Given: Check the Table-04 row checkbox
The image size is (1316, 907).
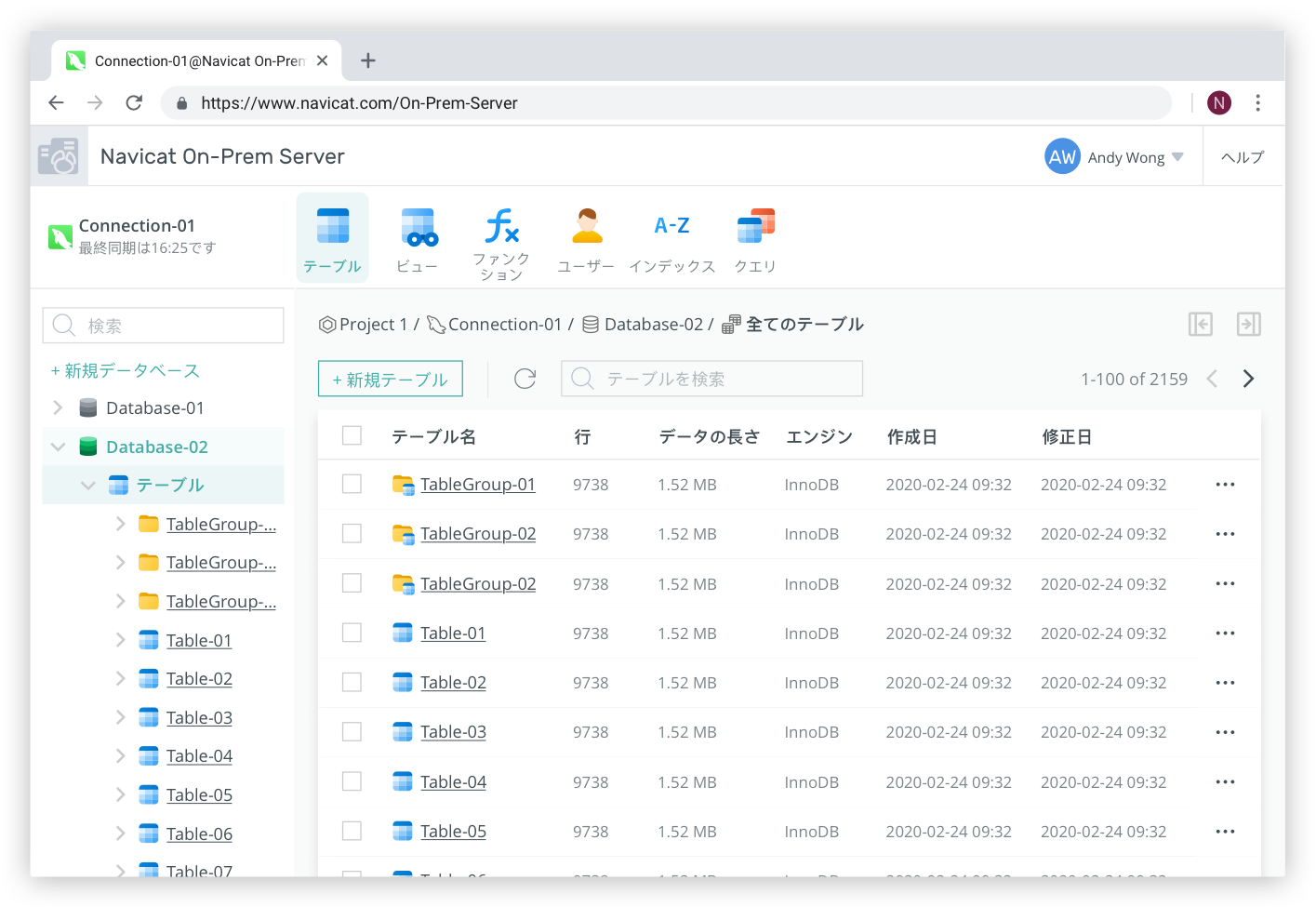Looking at the screenshot, I should 352,781.
